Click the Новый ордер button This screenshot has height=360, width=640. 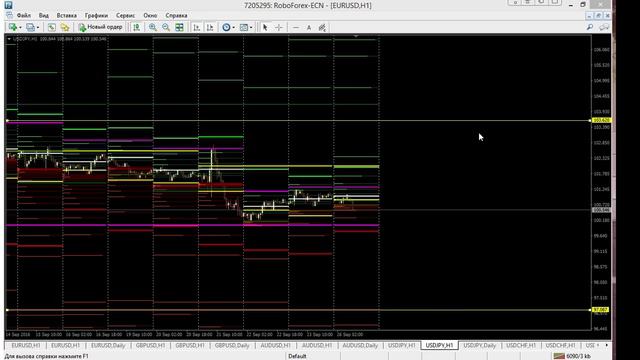[x=100, y=27]
